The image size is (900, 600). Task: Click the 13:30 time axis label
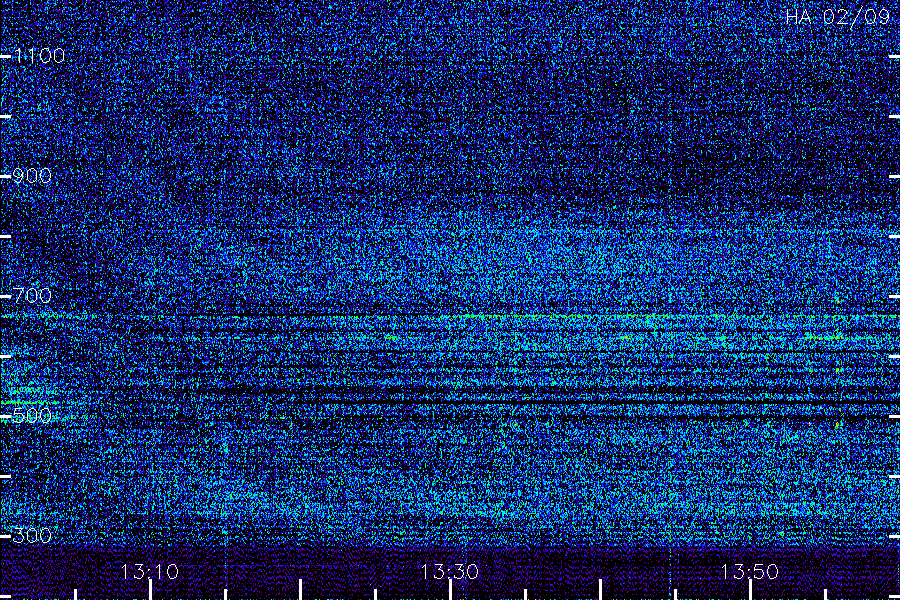pos(450,572)
